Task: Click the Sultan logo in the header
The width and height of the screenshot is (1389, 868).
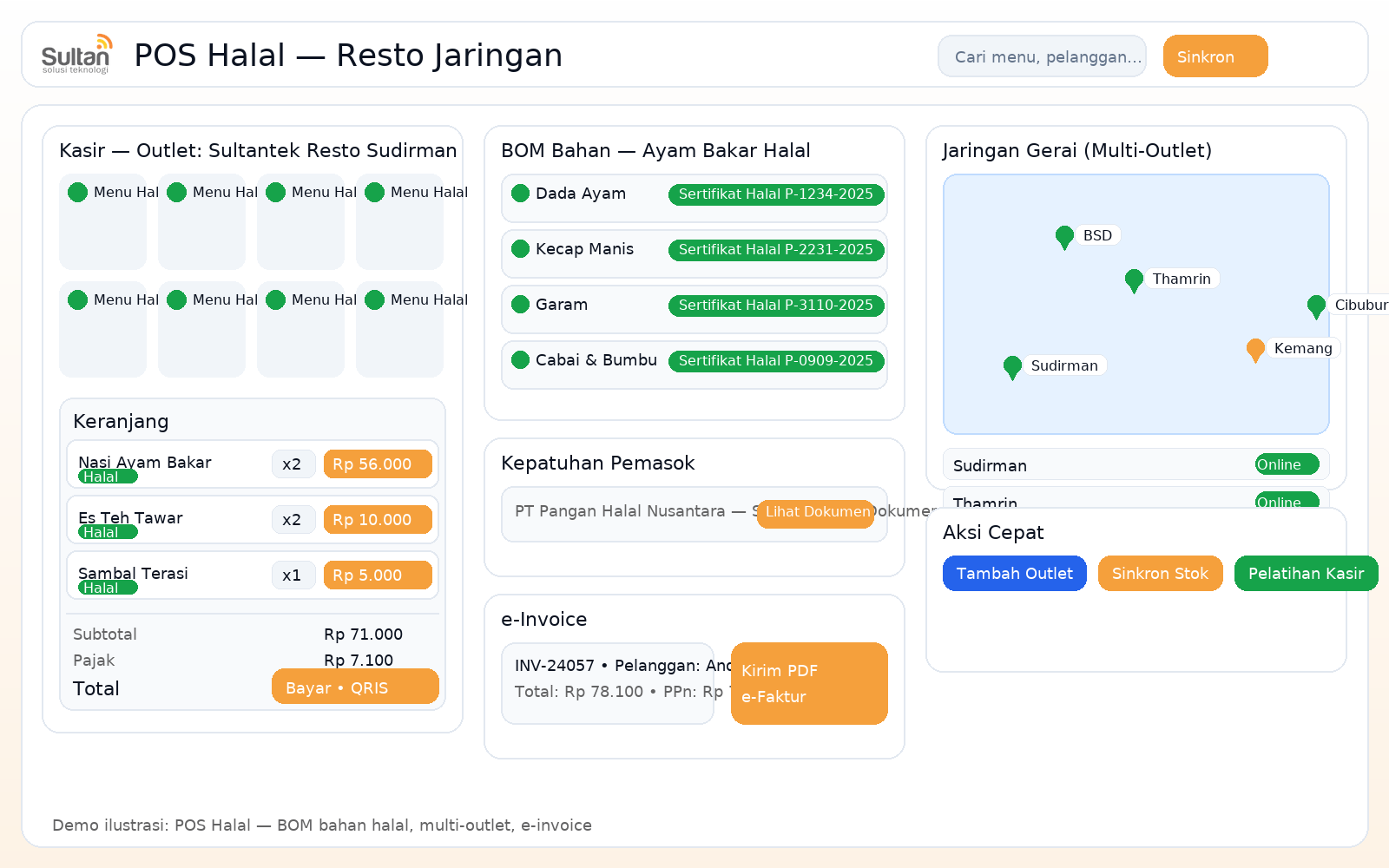Action: click(76, 54)
